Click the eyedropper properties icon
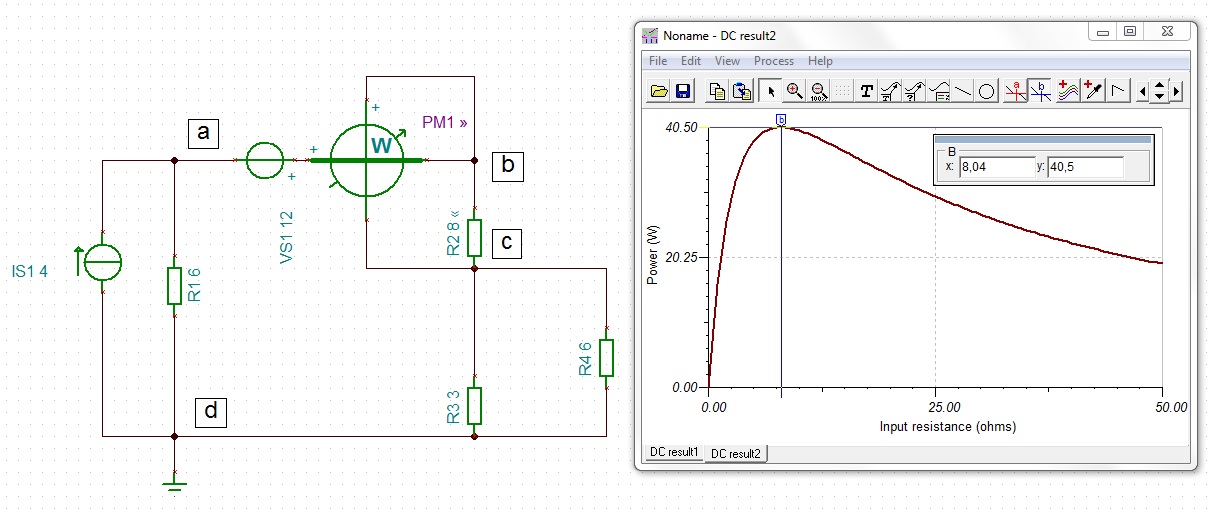 (x=1093, y=91)
